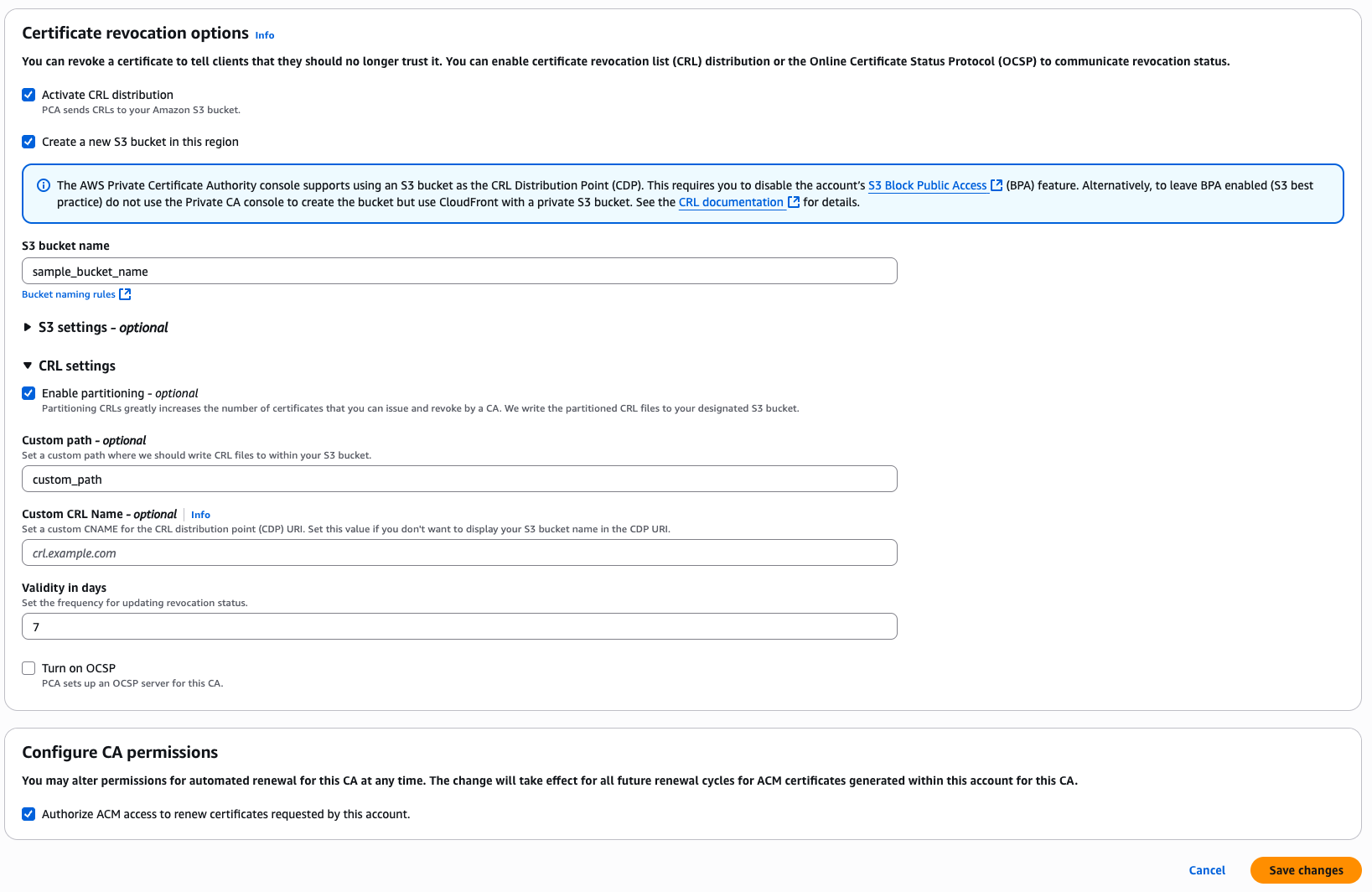Click the external link icon after CRL documentation
The width and height of the screenshot is (1372, 892).
coord(794,202)
